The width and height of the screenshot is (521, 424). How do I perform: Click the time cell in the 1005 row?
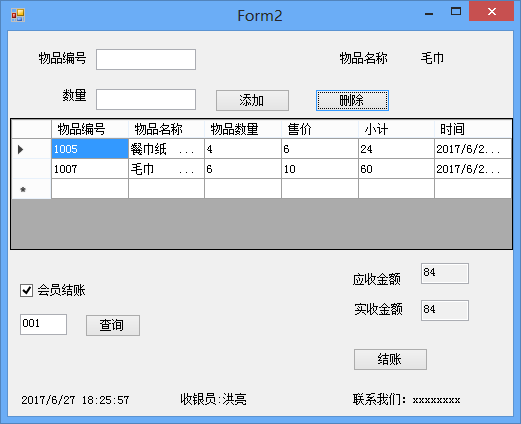point(473,149)
